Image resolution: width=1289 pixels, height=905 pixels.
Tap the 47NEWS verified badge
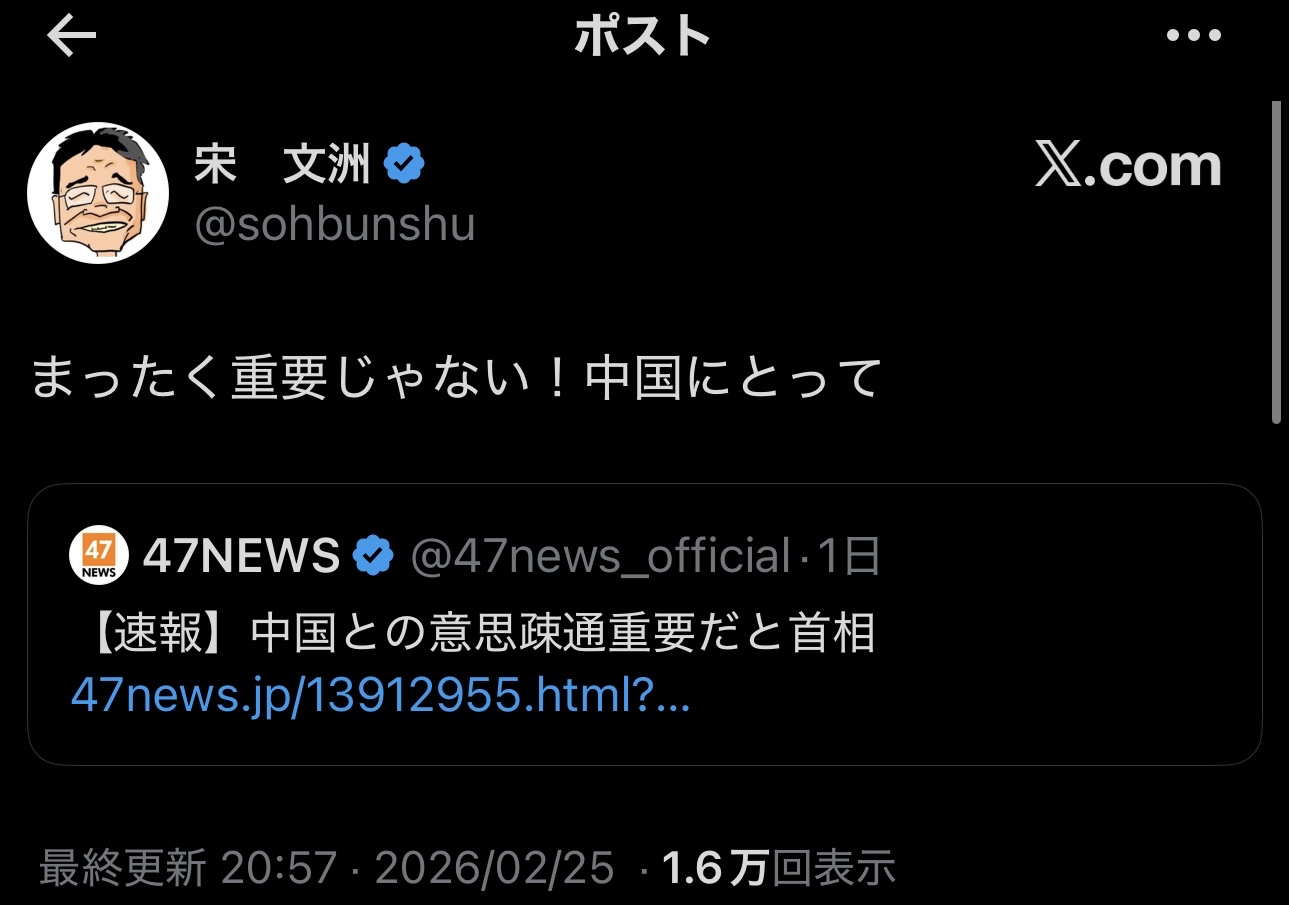pyautogui.click(x=373, y=555)
